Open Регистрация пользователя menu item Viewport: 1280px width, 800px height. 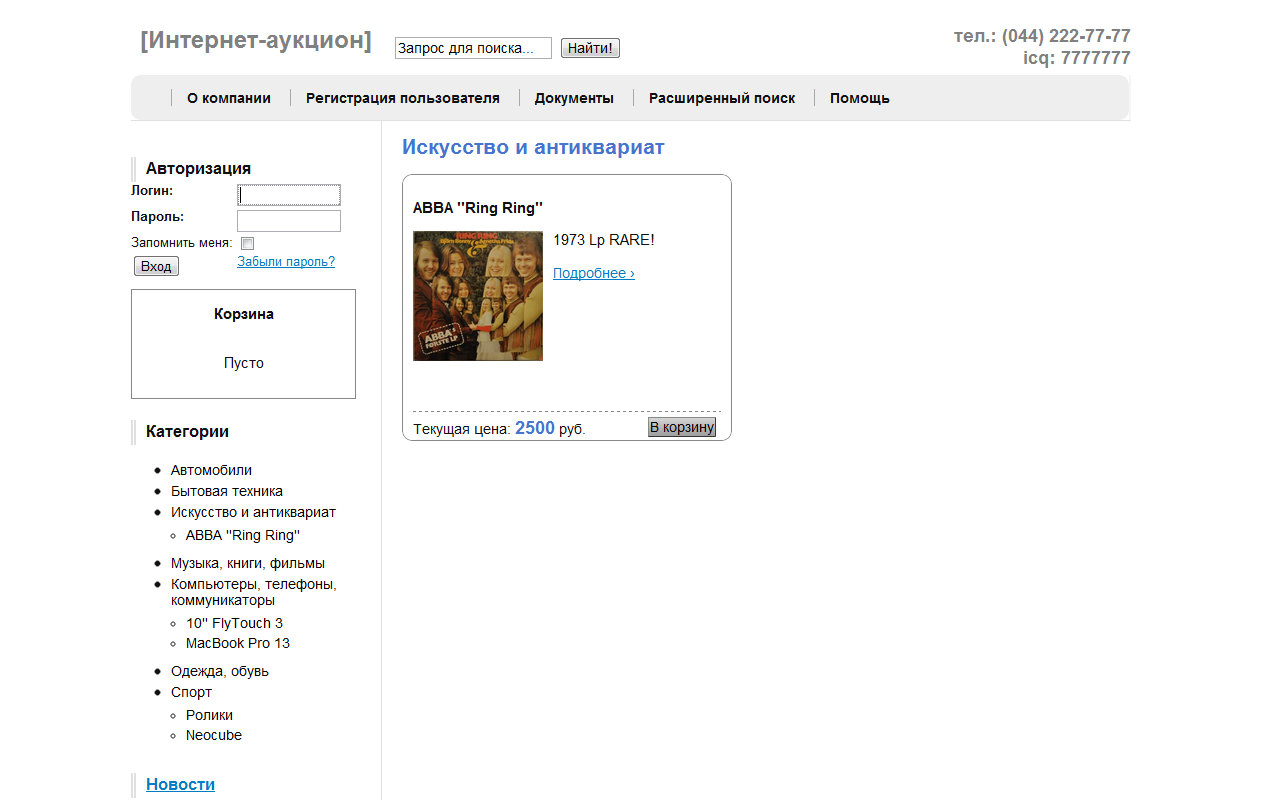[x=402, y=98]
